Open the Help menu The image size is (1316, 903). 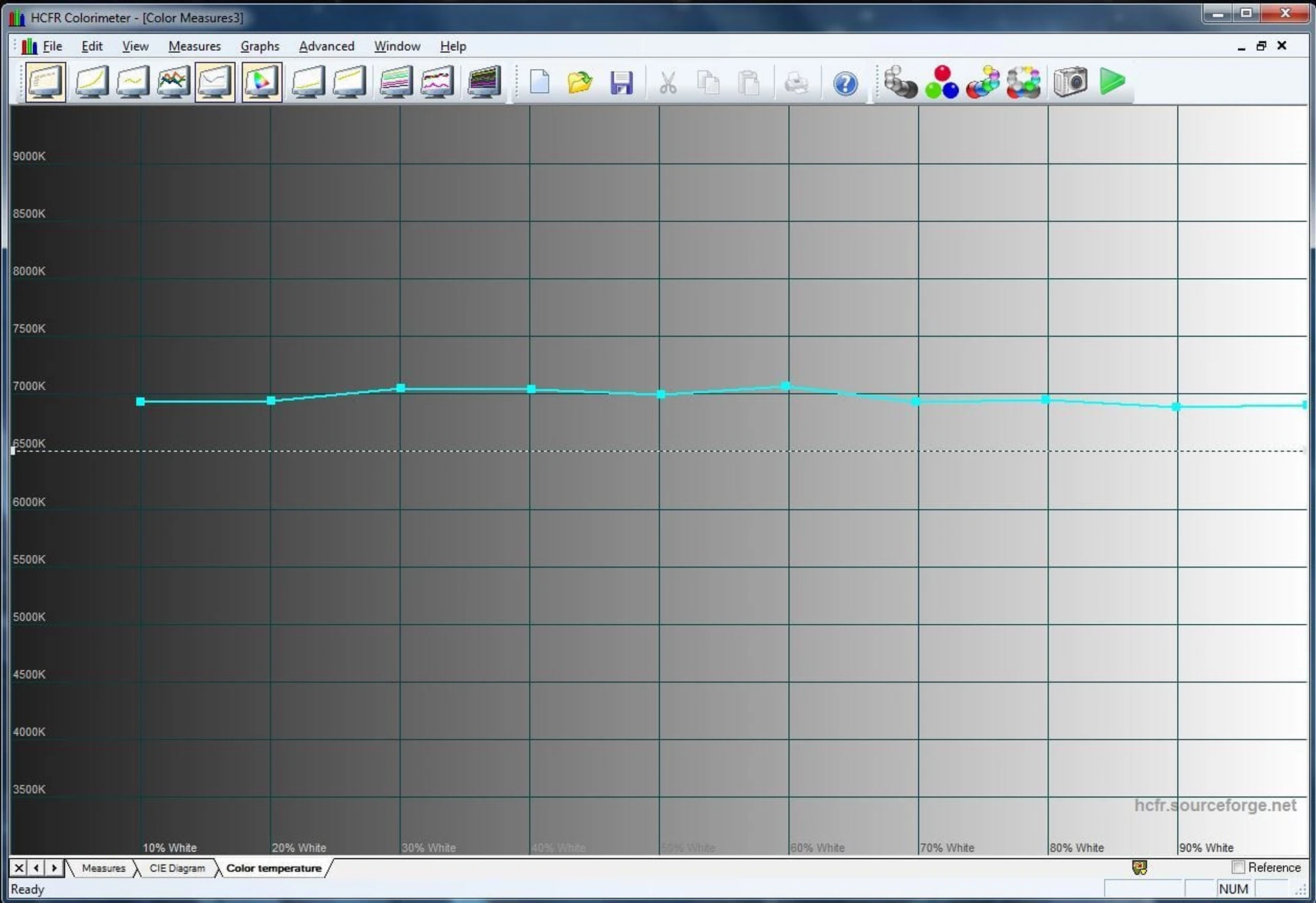coord(452,46)
